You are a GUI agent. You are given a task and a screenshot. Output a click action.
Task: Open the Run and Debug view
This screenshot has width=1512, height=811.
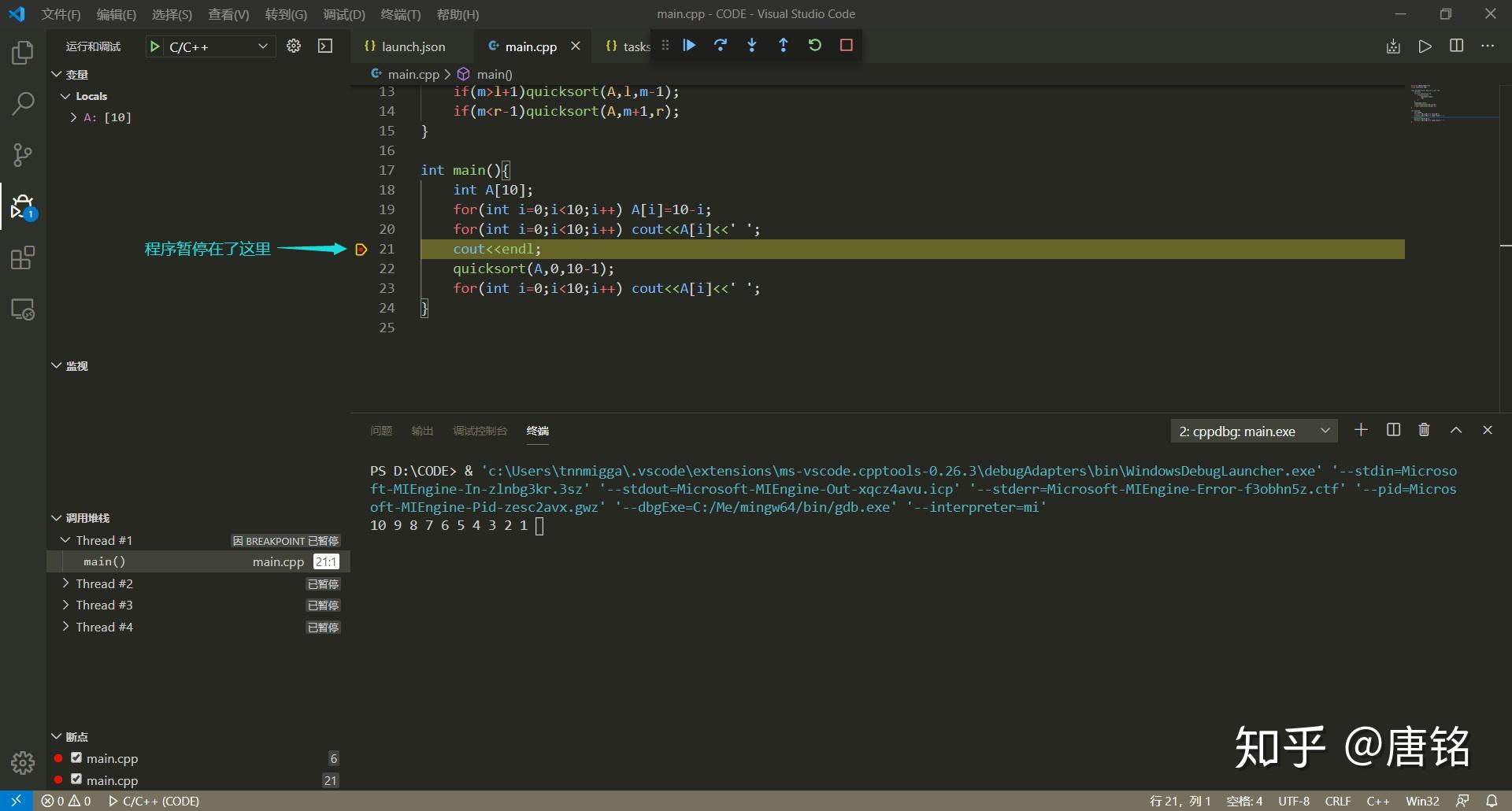[23, 207]
